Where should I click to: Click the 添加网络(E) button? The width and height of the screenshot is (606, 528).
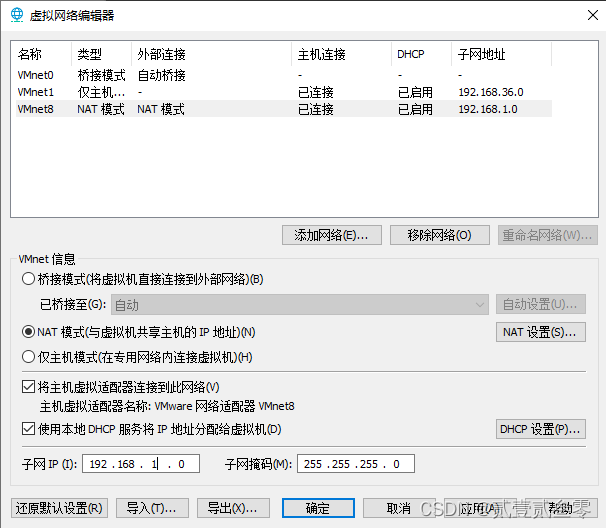click(332, 235)
